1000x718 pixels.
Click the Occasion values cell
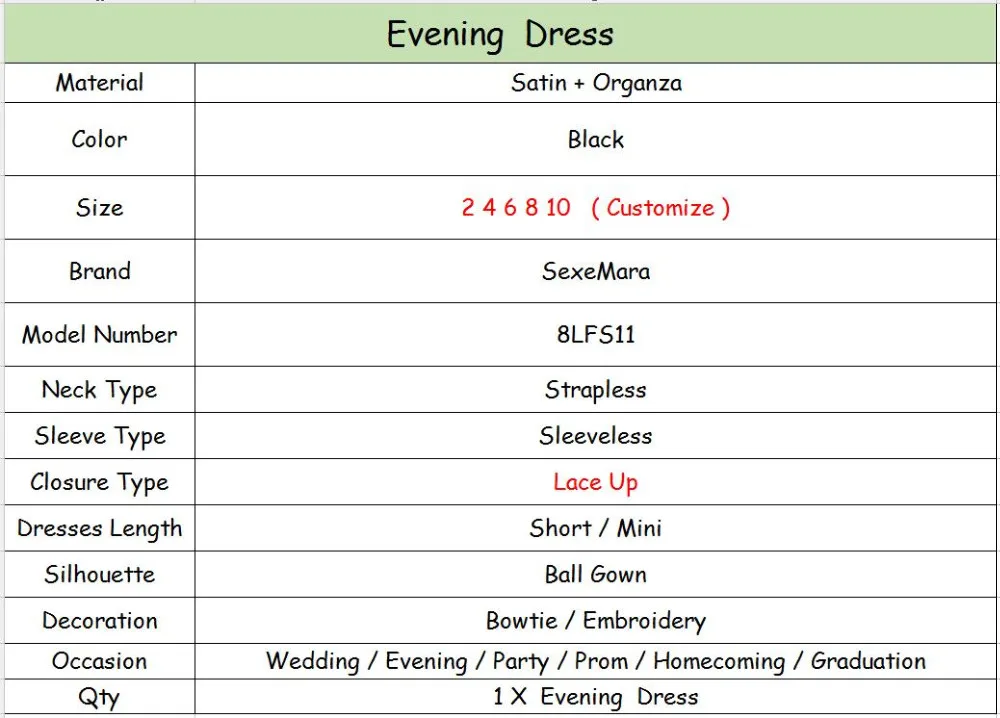596,661
